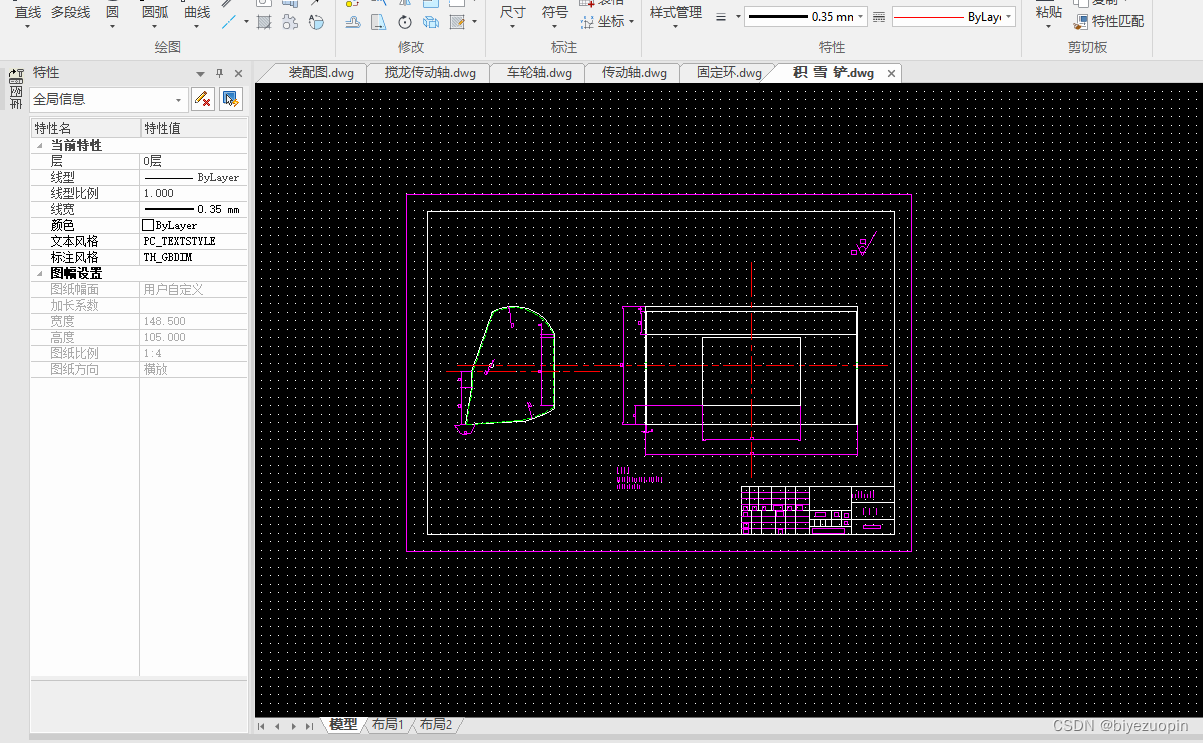The image size is (1203, 743).
Task: Open the 圆 (circle) tool dropdown
Action: pos(112,26)
